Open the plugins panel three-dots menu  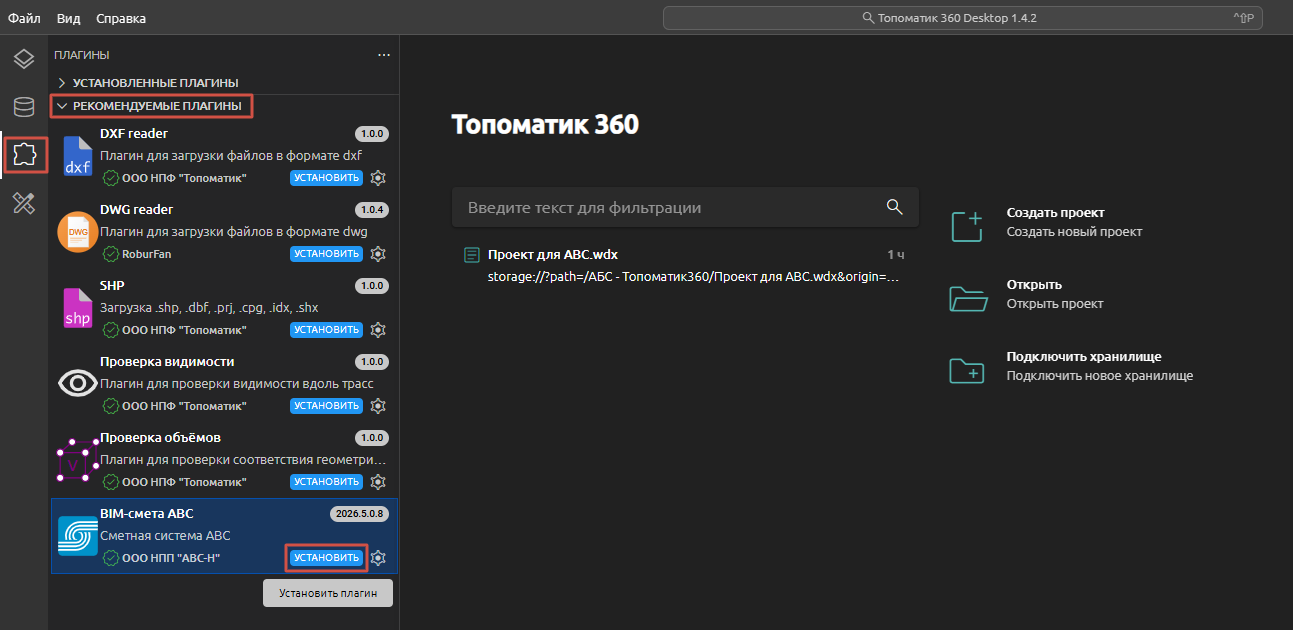tap(384, 55)
